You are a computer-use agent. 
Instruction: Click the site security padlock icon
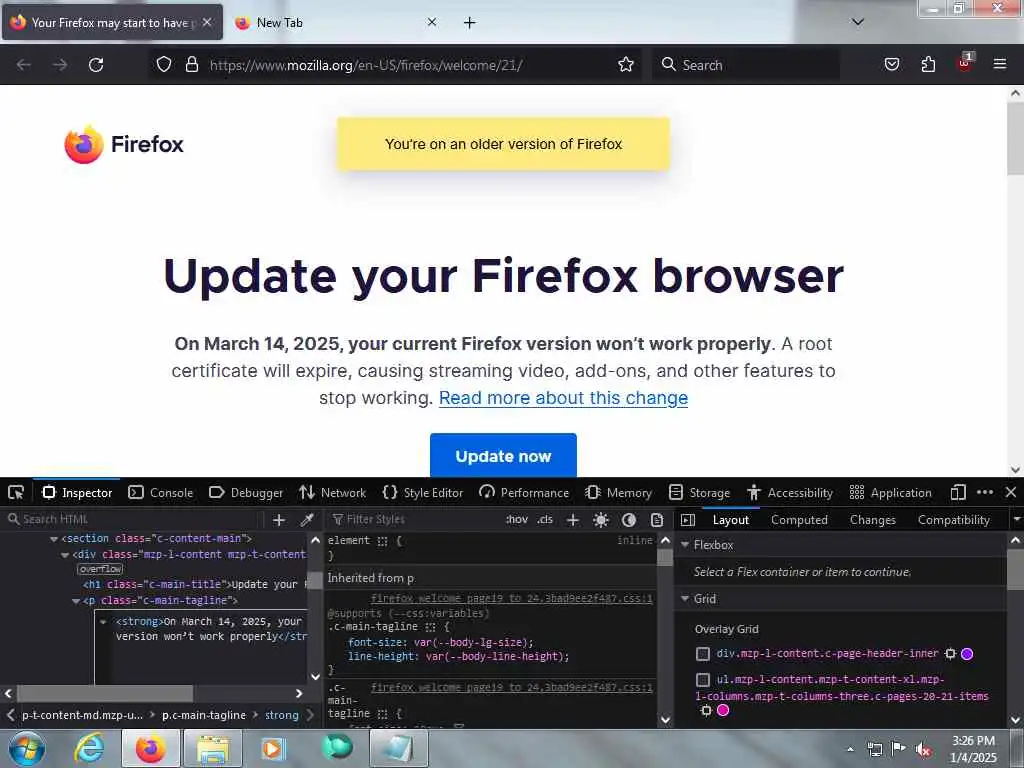(x=191, y=64)
